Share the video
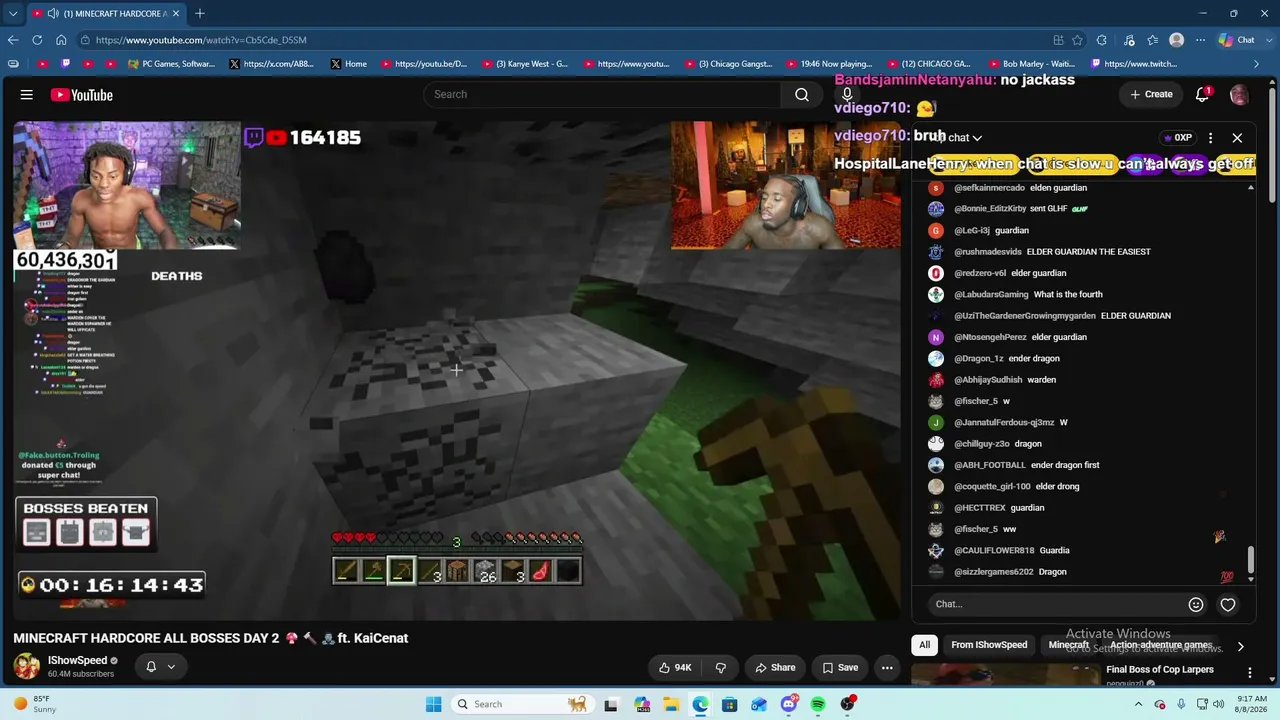Viewport: 1280px width, 720px height. 775,668
